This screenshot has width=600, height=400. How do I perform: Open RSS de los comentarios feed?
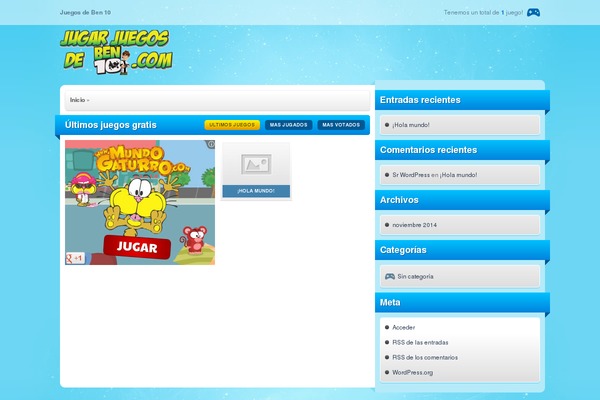[425, 357]
